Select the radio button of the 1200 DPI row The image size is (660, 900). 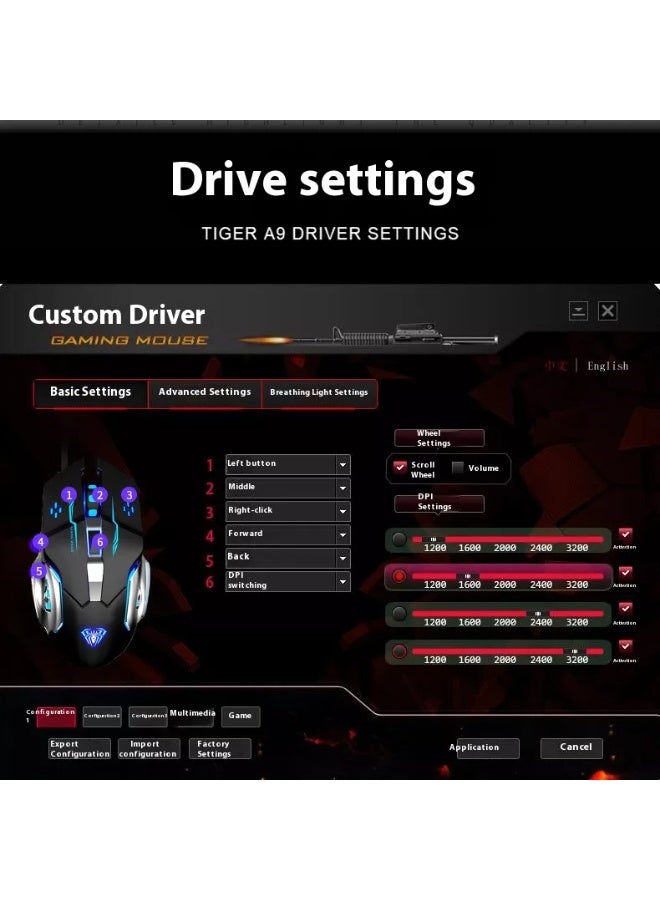(x=399, y=539)
